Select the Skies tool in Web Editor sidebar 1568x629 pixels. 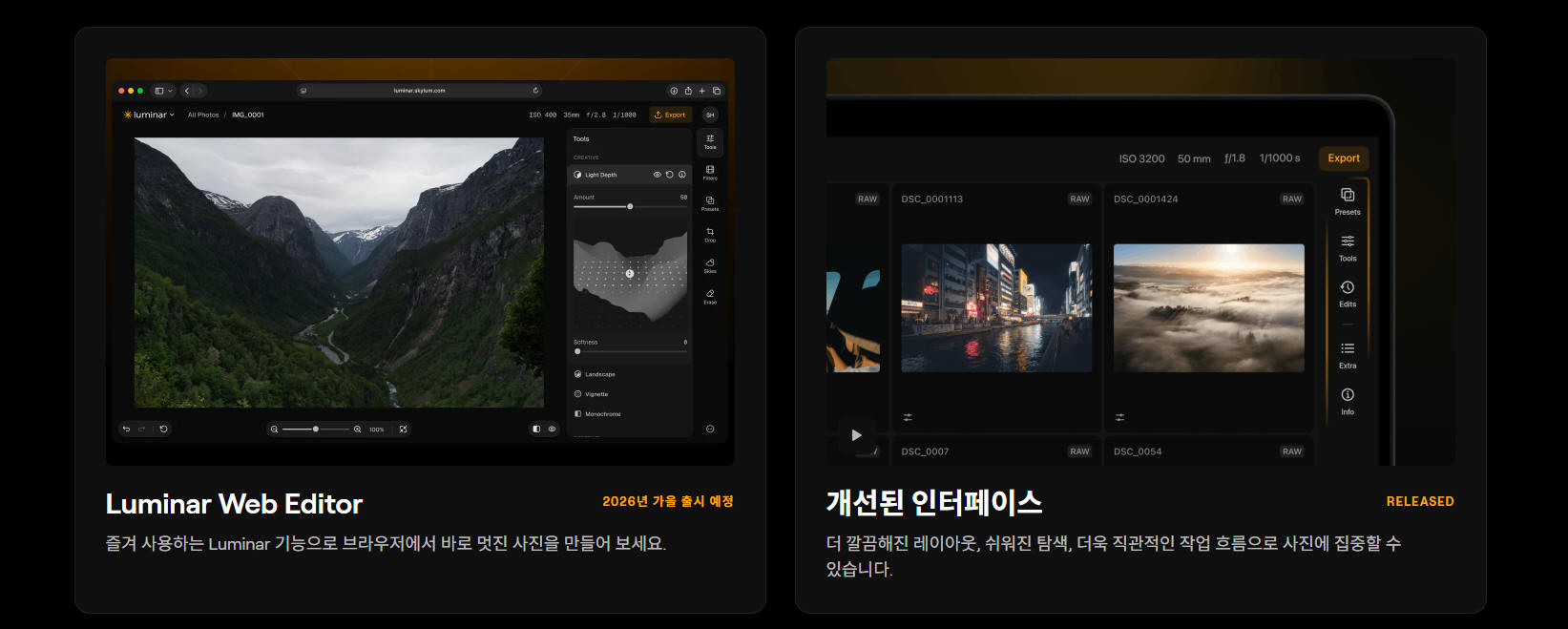click(710, 265)
